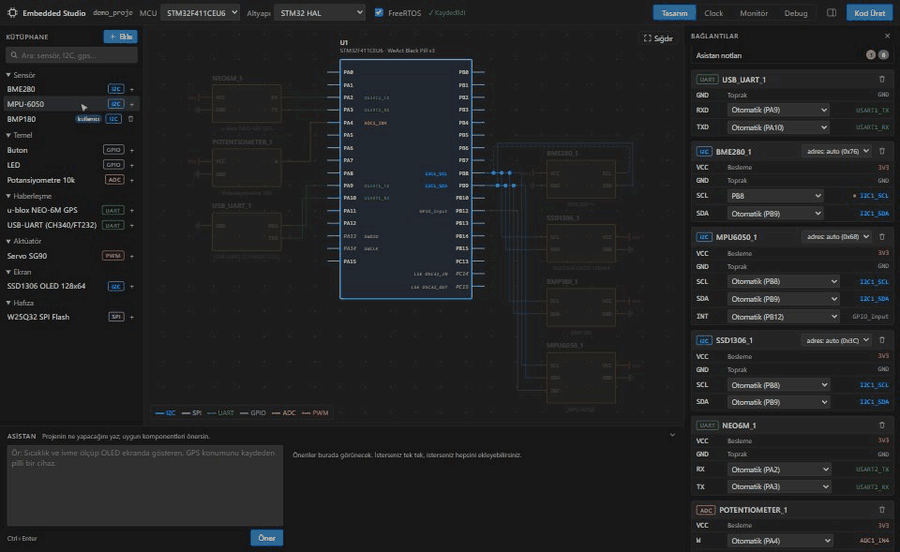
Task: Click Kod Üret button
Action: coord(869,13)
